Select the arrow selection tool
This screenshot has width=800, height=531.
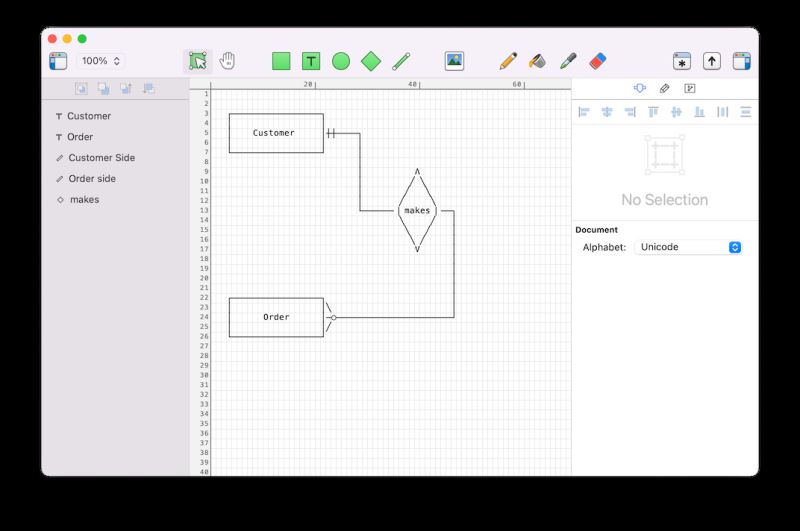(x=198, y=61)
